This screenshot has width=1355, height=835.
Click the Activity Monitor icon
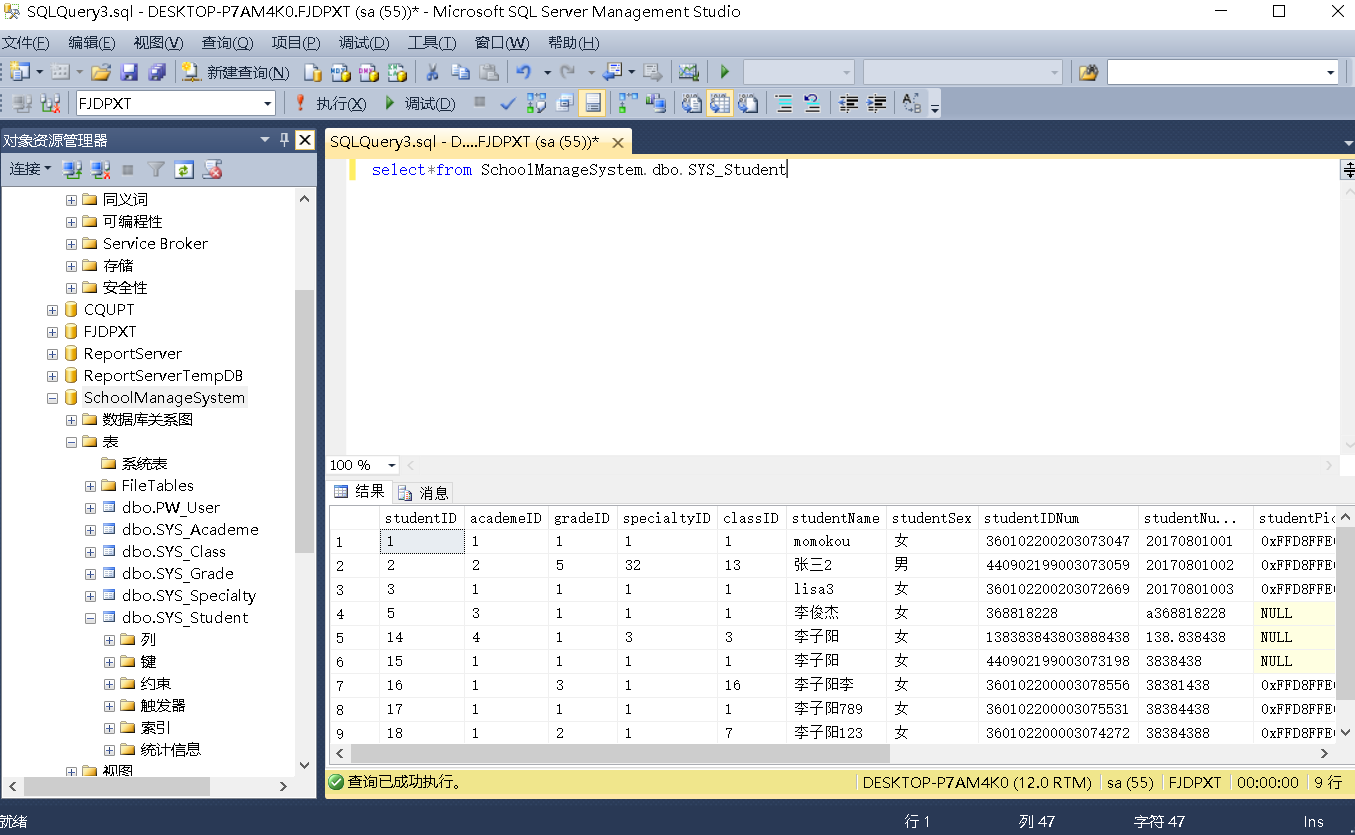point(688,72)
